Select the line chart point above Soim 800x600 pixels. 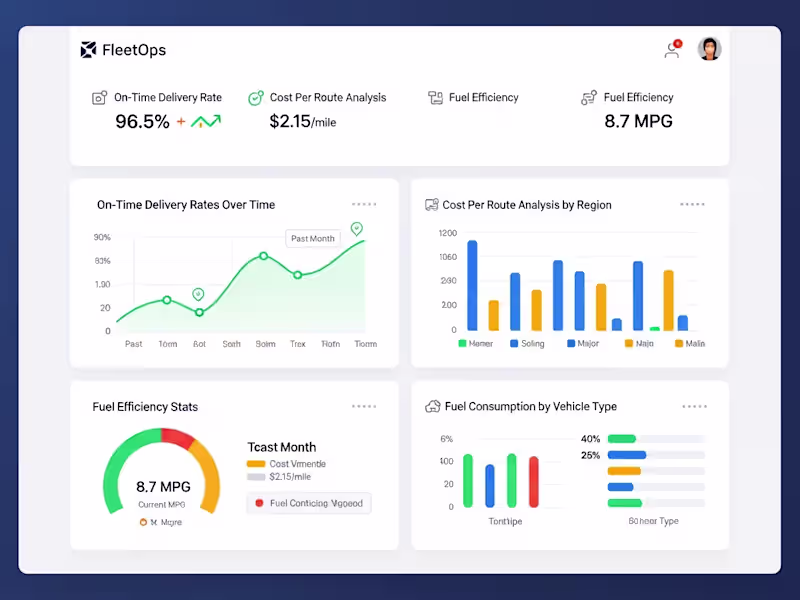pos(263,256)
